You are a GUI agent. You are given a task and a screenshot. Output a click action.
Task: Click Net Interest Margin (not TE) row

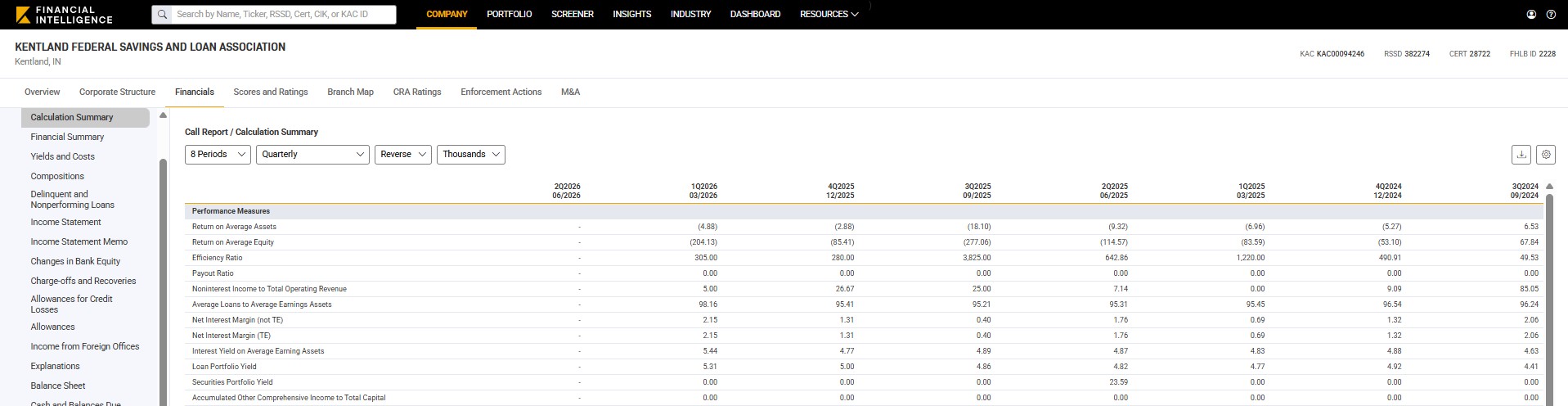pos(864,320)
